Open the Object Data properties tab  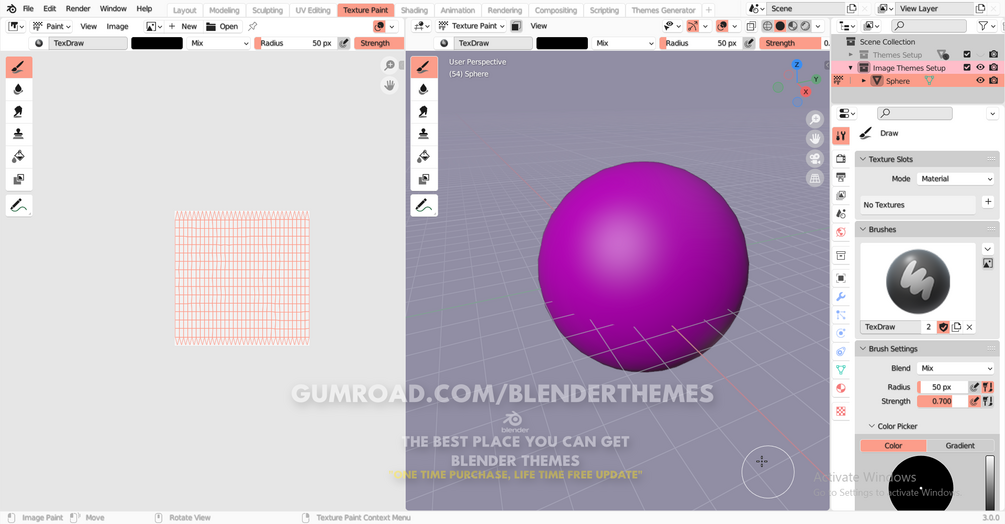click(x=841, y=370)
